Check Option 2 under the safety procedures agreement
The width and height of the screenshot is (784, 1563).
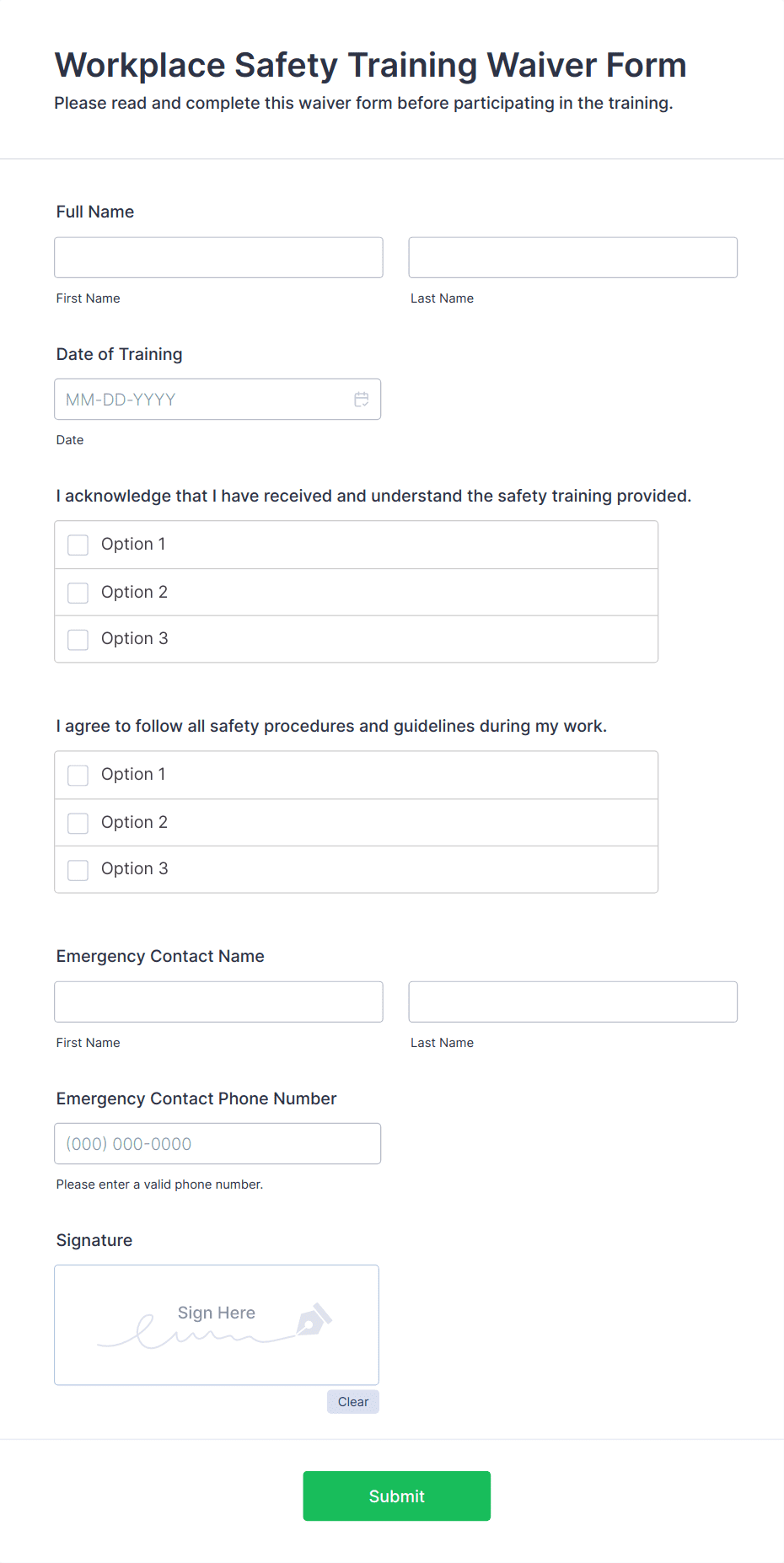click(x=78, y=822)
